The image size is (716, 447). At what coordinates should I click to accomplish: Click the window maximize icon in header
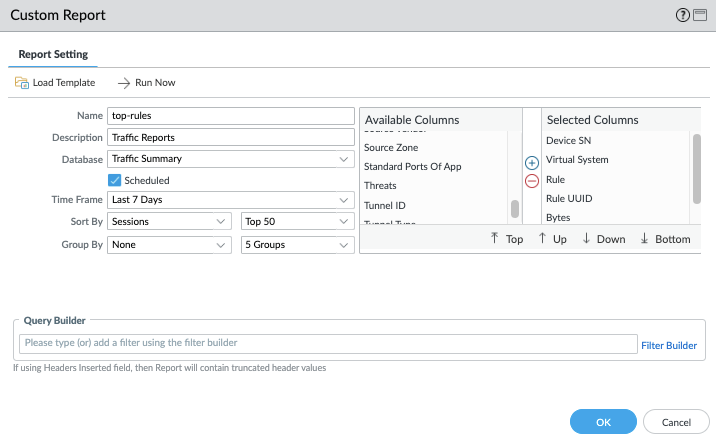click(700, 15)
